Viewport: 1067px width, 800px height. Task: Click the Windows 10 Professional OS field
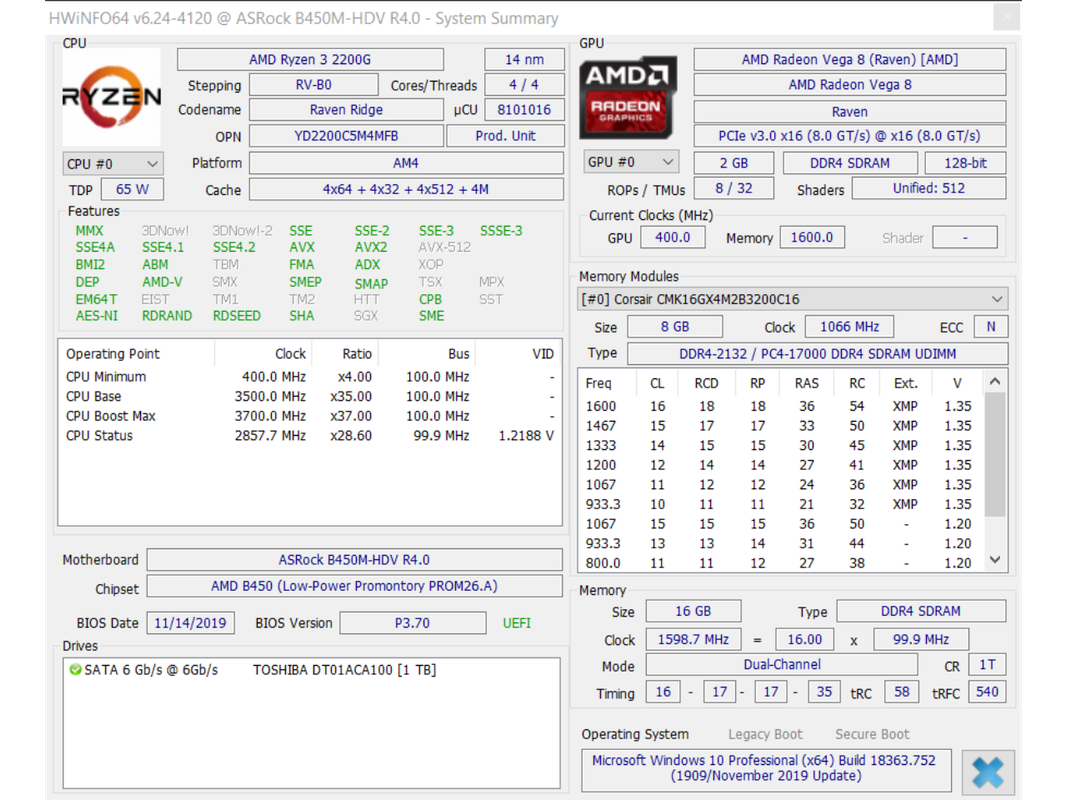(766, 769)
